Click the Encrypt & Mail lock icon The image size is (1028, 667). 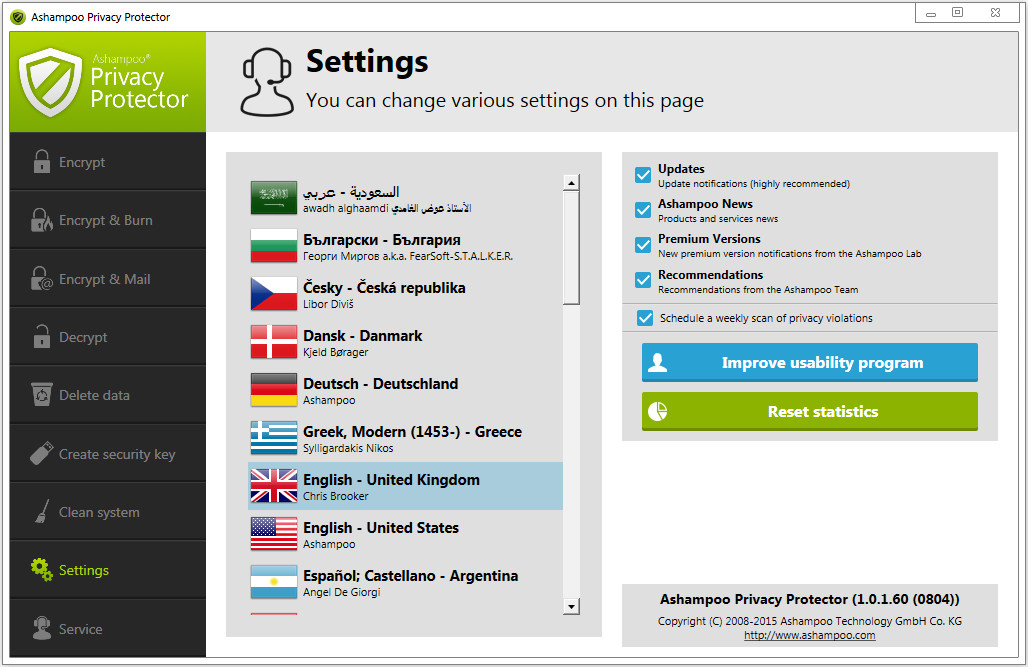pos(41,279)
